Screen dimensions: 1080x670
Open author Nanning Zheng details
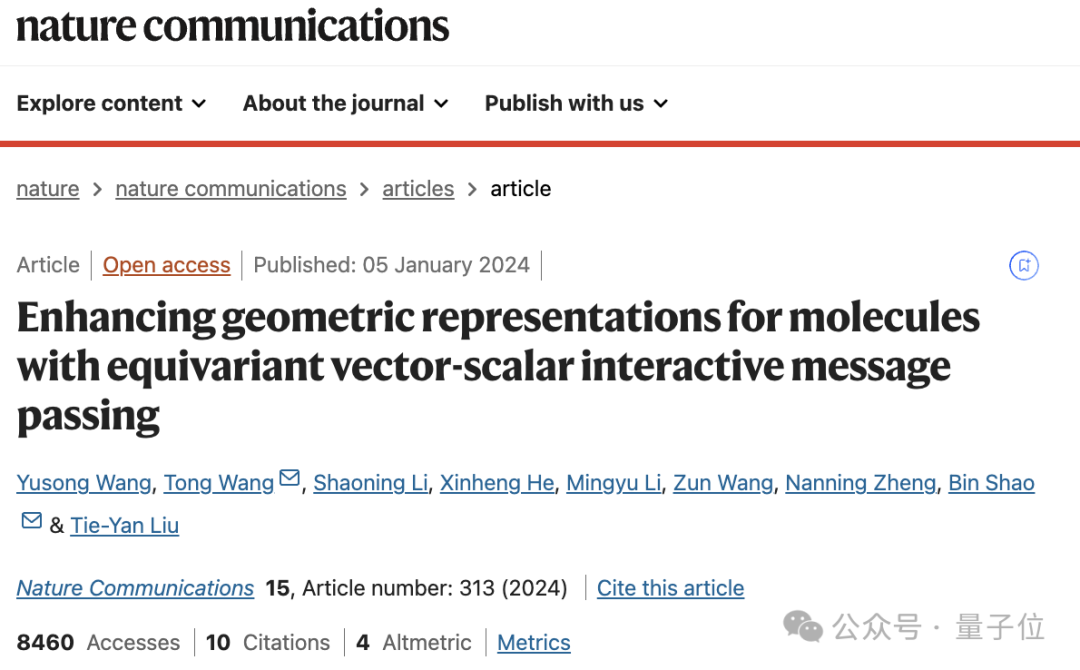(860, 483)
